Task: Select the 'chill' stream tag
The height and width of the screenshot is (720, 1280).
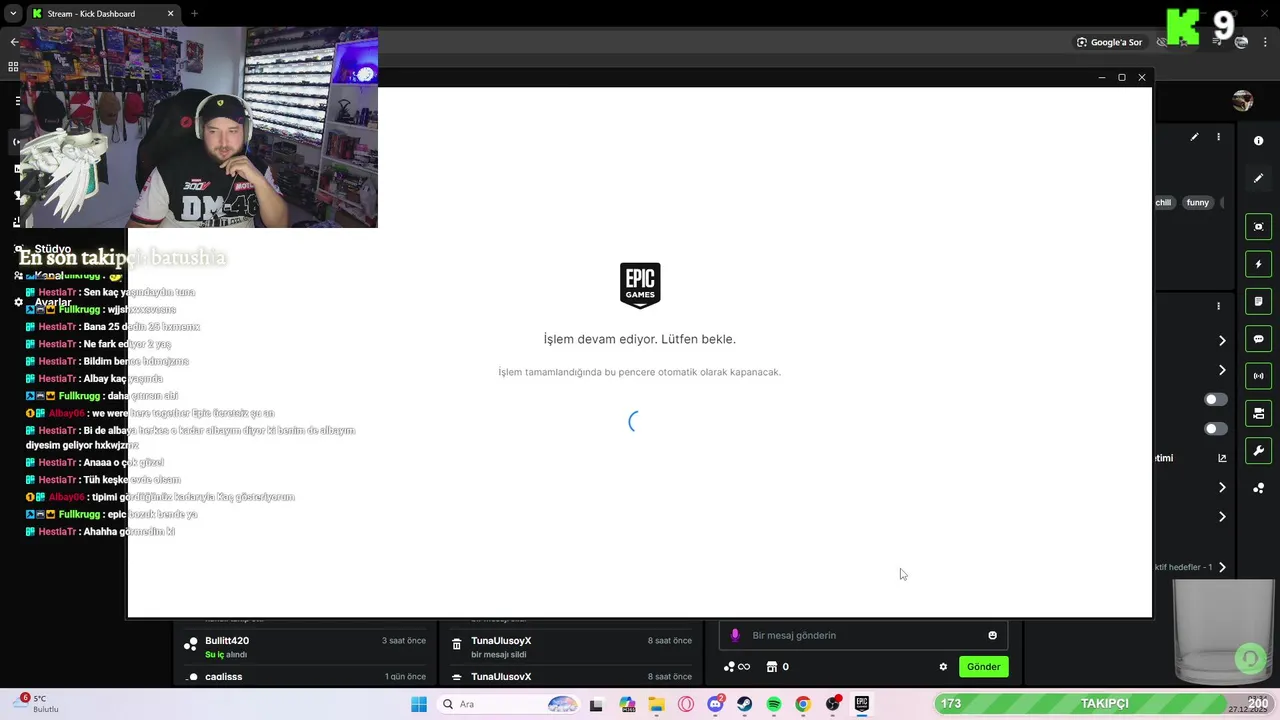Action: tap(1163, 203)
